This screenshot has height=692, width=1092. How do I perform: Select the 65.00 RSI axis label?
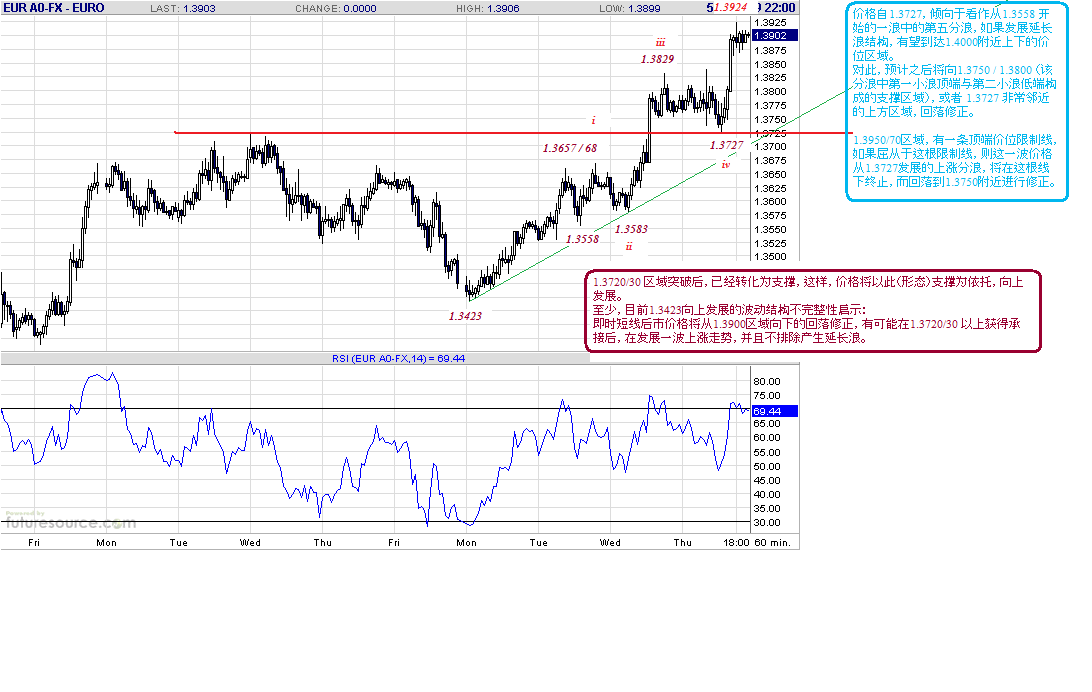[767, 423]
